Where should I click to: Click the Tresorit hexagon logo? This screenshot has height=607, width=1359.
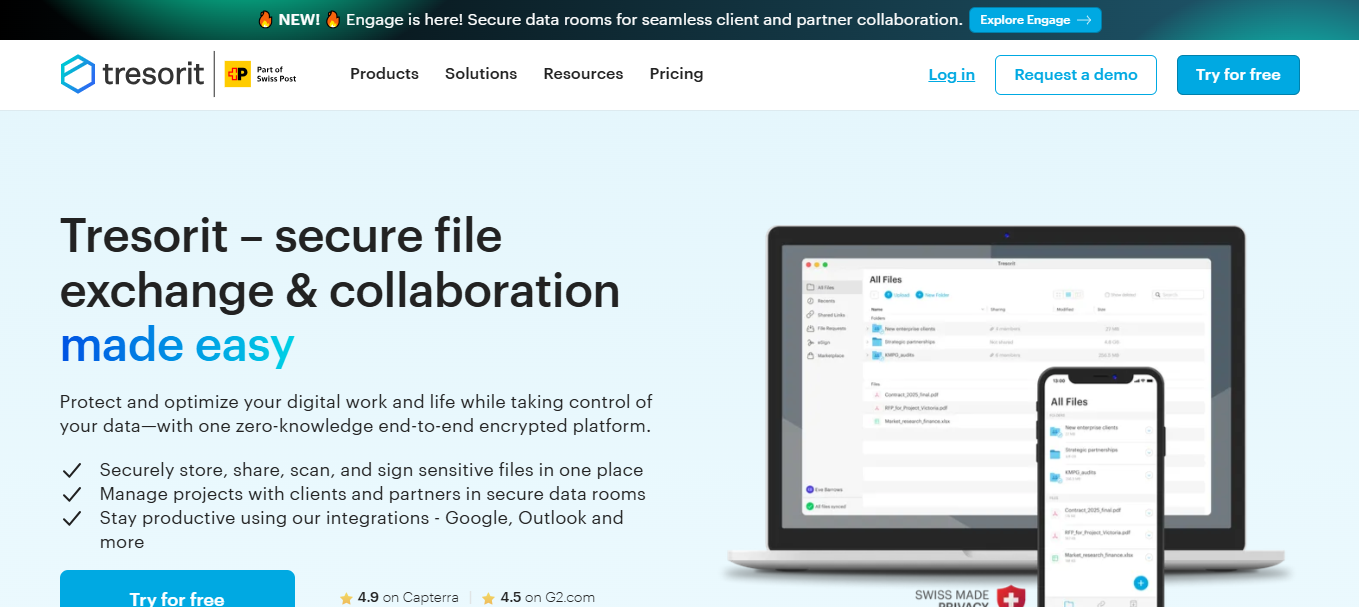[78, 75]
